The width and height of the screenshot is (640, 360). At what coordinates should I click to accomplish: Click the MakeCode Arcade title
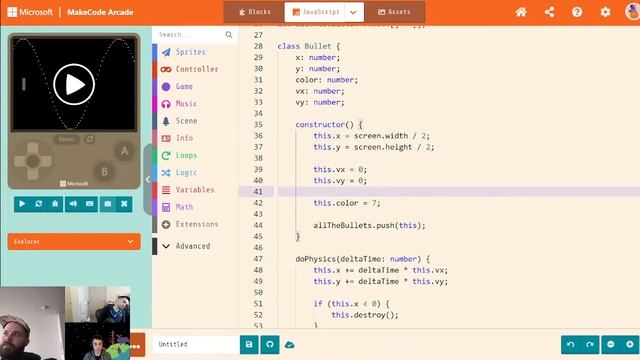coord(100,12)
